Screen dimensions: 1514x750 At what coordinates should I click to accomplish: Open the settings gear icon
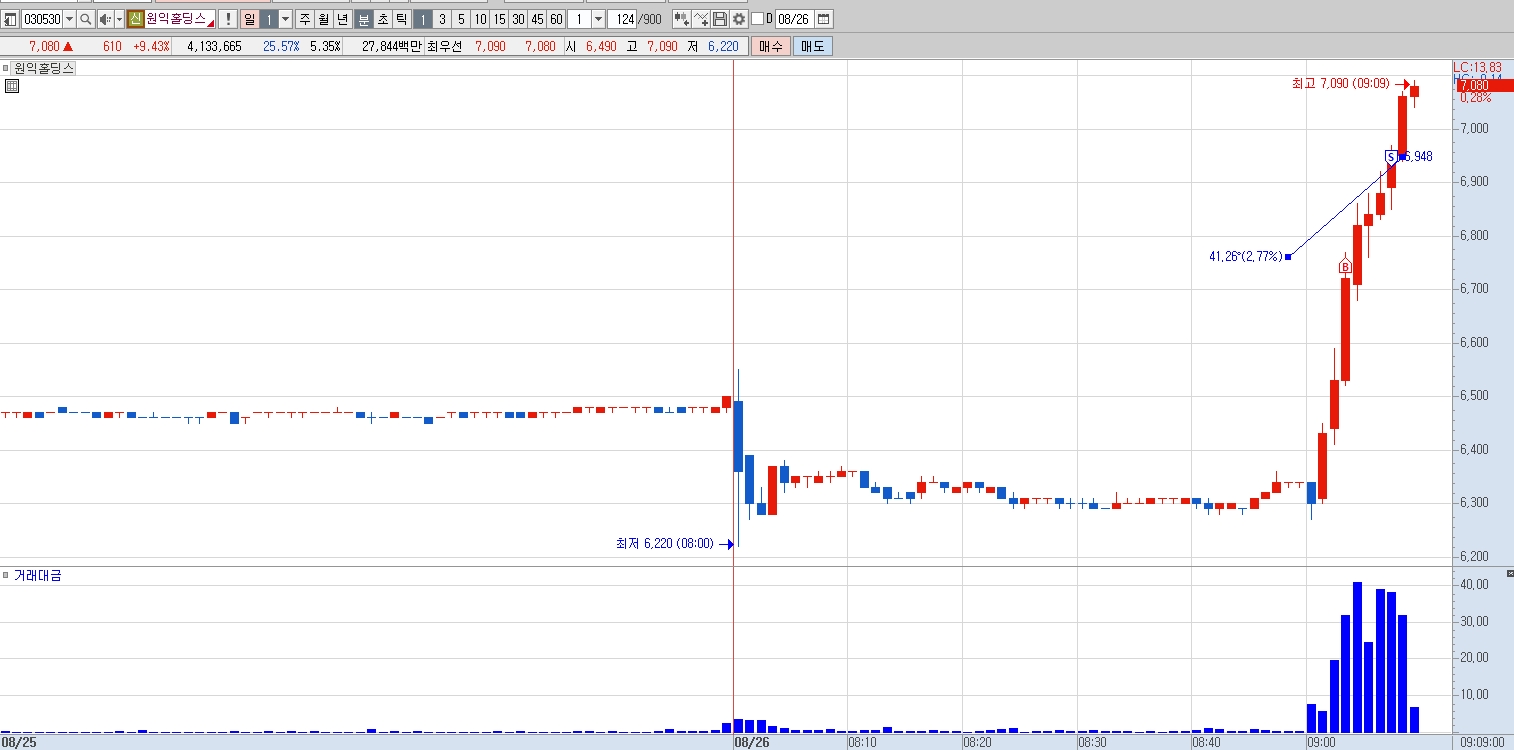tap(739, 19)
